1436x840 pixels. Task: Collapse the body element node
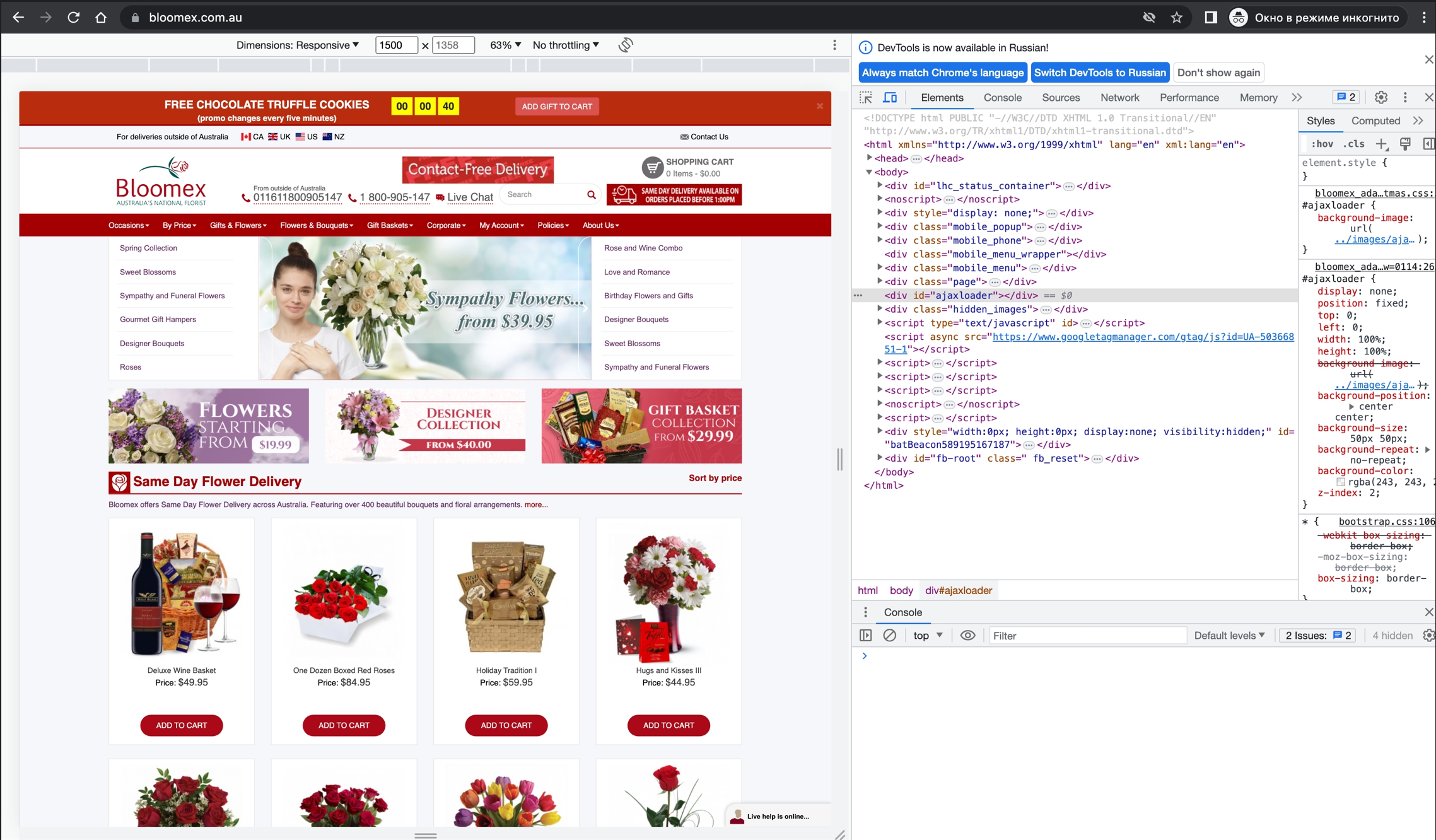point(869,172)
